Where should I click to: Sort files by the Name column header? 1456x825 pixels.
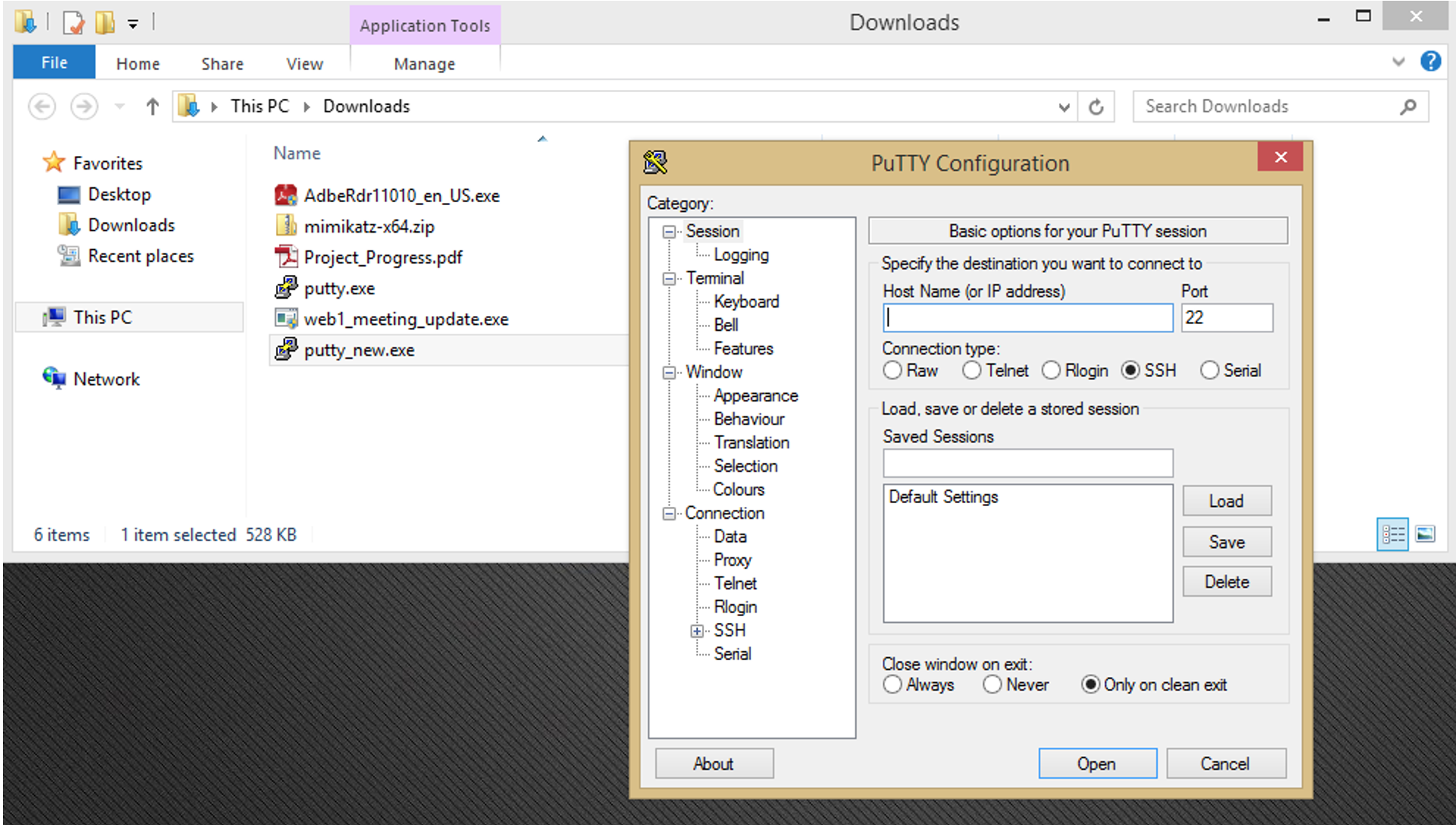tap(296, 152)
